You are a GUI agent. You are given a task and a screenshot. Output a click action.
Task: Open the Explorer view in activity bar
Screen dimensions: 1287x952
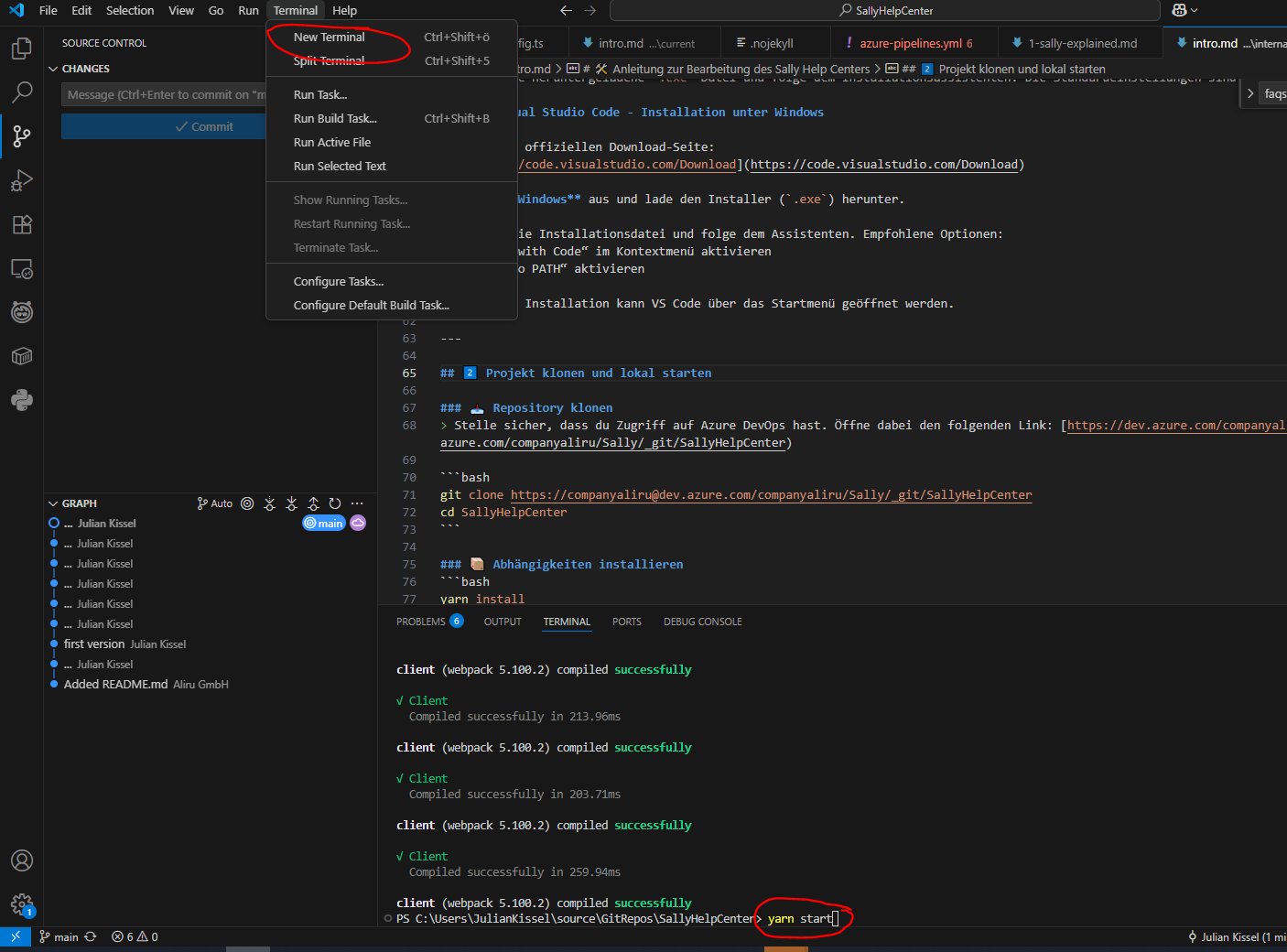point(22,48)
